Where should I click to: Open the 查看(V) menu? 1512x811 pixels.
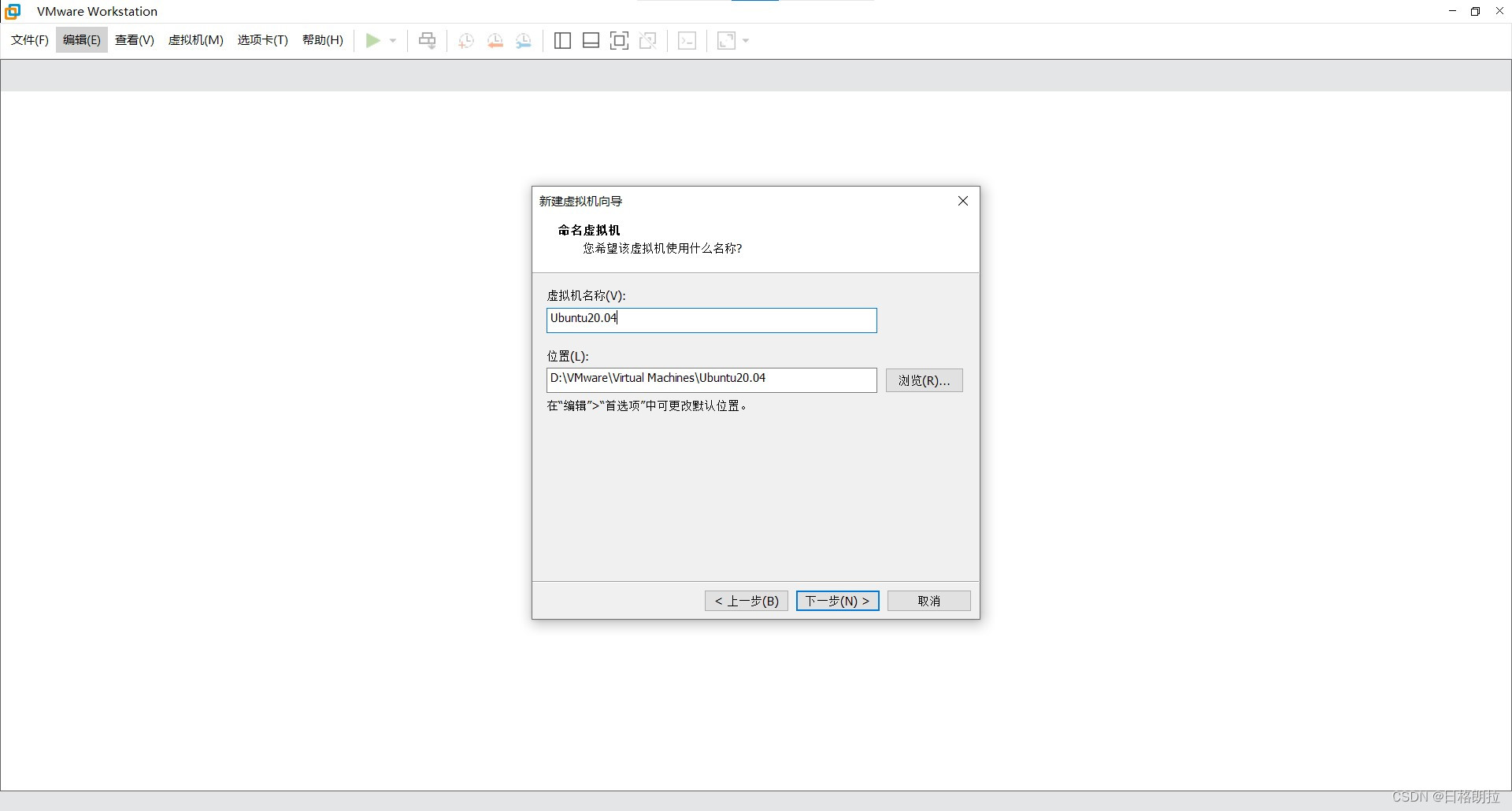(x=135, y=40)
